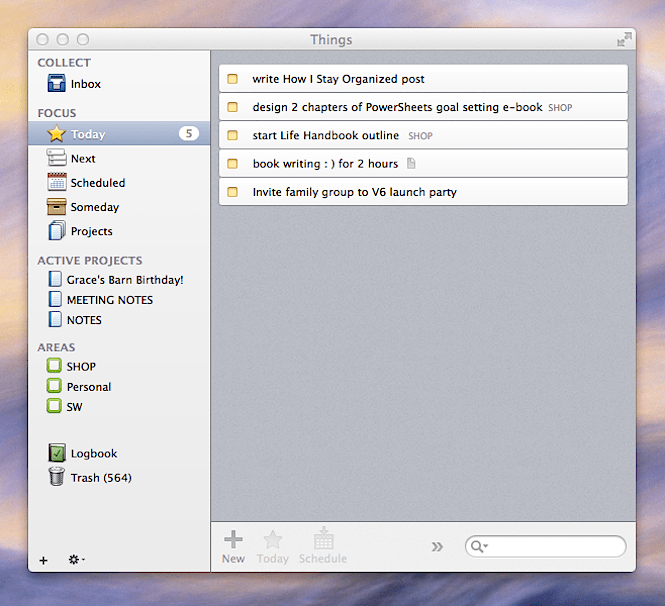Open the NOTES project

point(120,319)
